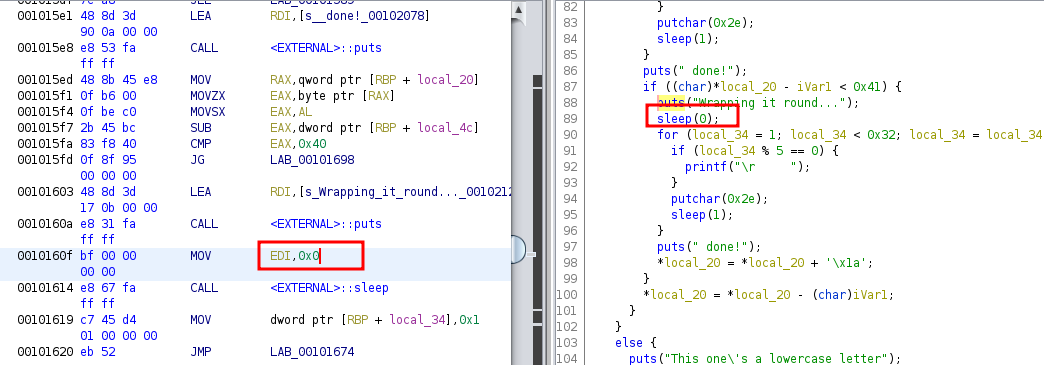Click the dark overview margin bar

tap(538, 220)
